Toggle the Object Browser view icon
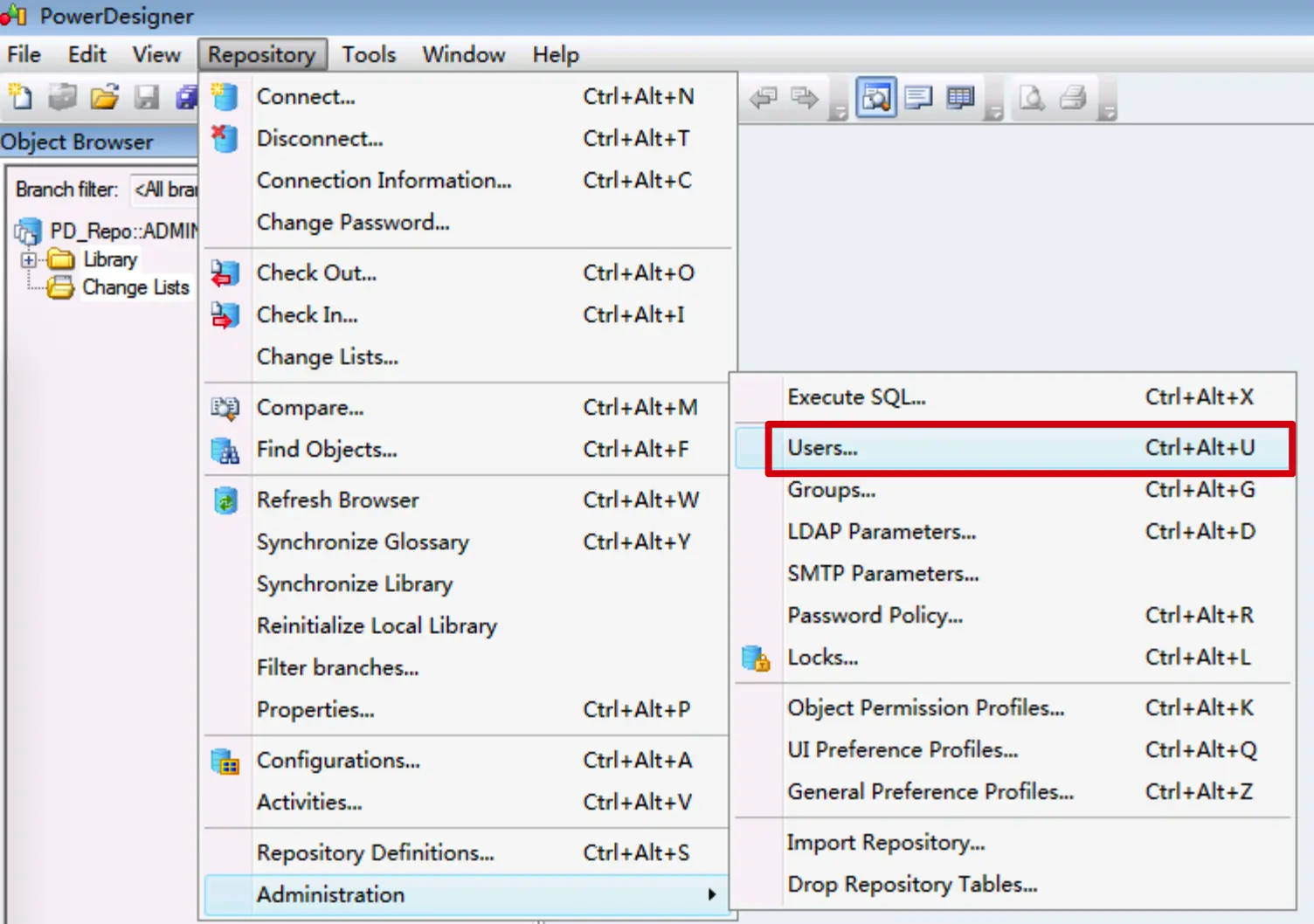The image size is (1314, 924). [x=876, y=98]
